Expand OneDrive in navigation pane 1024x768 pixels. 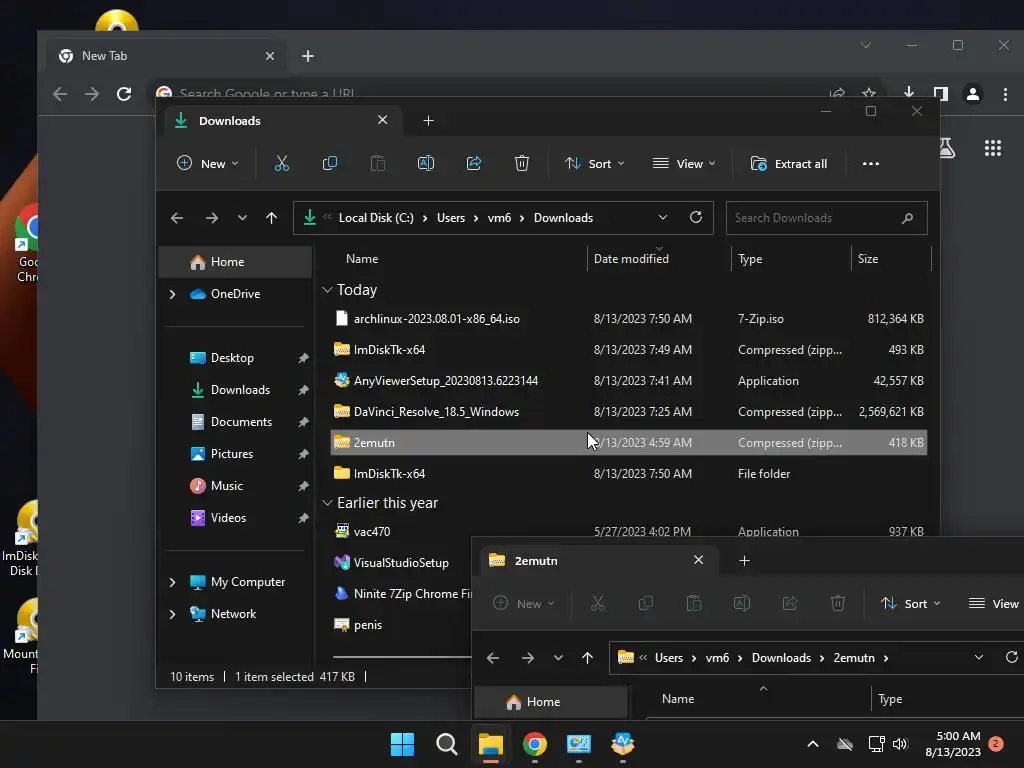click(x=172, y=295)
